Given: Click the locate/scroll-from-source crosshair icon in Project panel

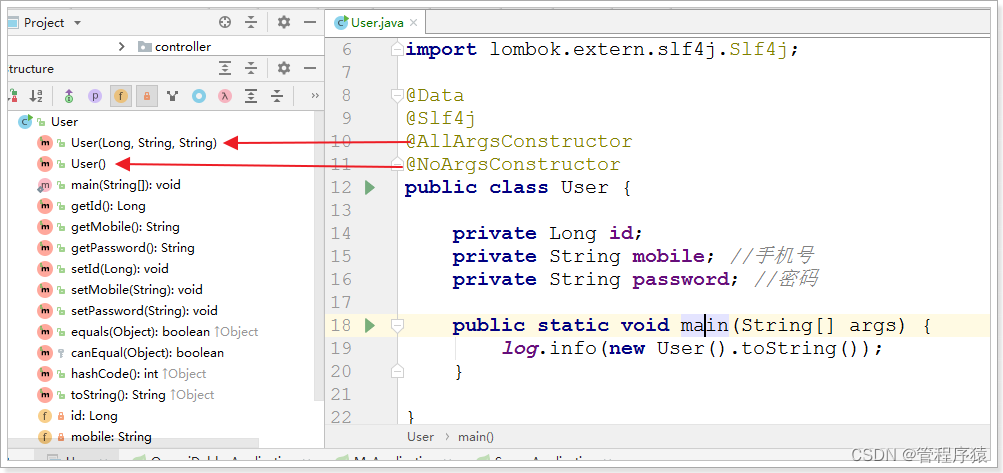Looking at the screenshot, I should [x=225, y=22].
